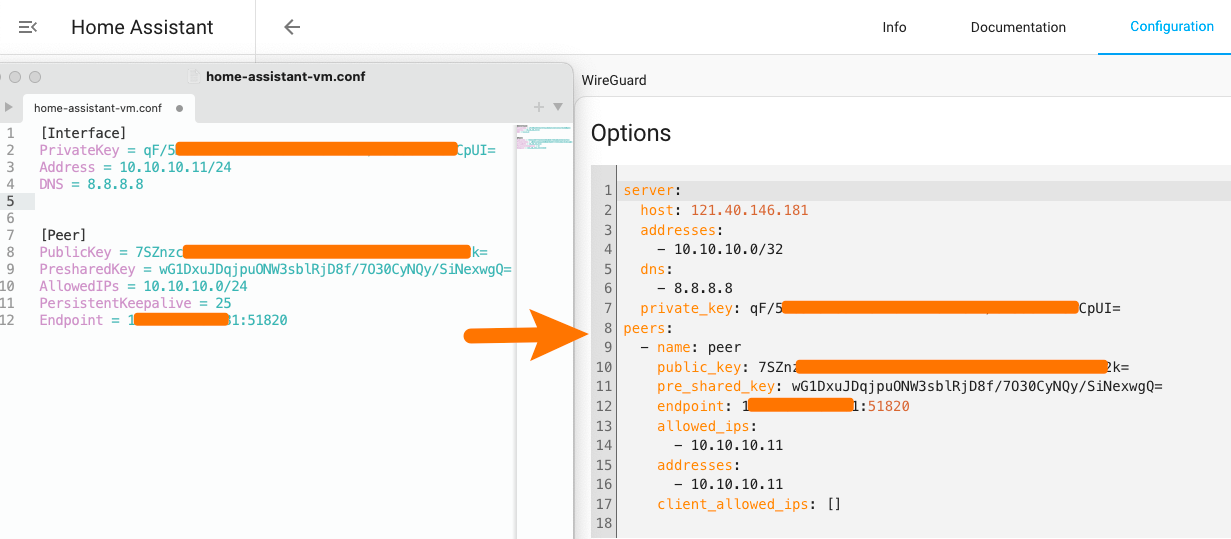Click the back arrow in header
The image size is (1231, 539).
292,27
